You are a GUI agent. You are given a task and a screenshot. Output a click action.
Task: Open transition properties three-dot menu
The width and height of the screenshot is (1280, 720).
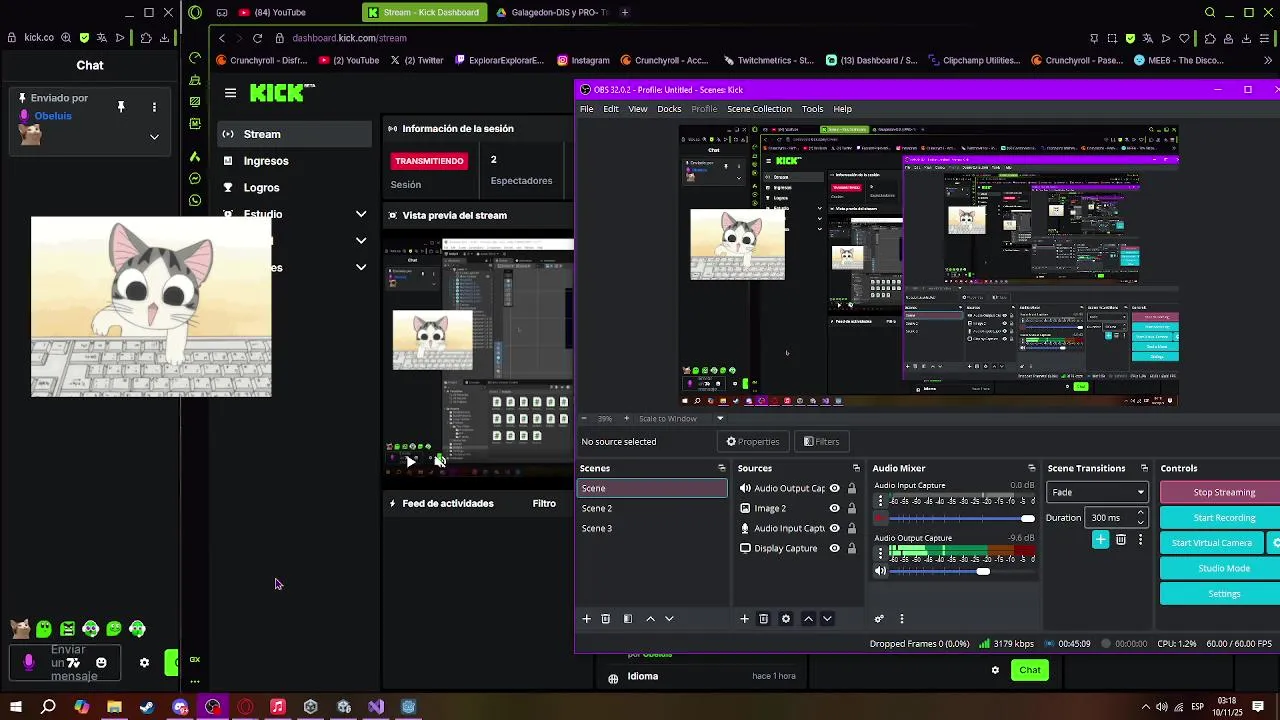tap(1140, 540)
